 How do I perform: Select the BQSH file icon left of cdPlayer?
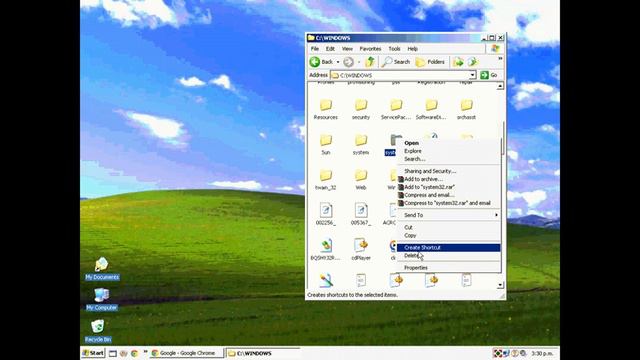(x=326, y=246)
